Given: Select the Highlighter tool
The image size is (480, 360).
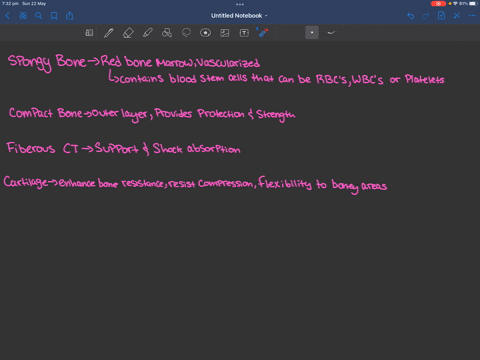Looking at the screenshot, I should click(148, 33).
